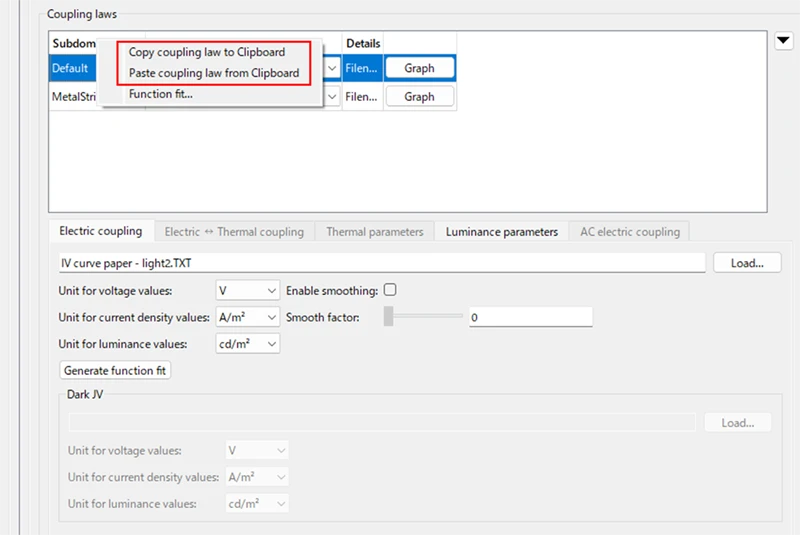Viewport: 800px width, 535px height.
Task: Click Graph button in the MetalStri row
Action: [x=419, y=96]
